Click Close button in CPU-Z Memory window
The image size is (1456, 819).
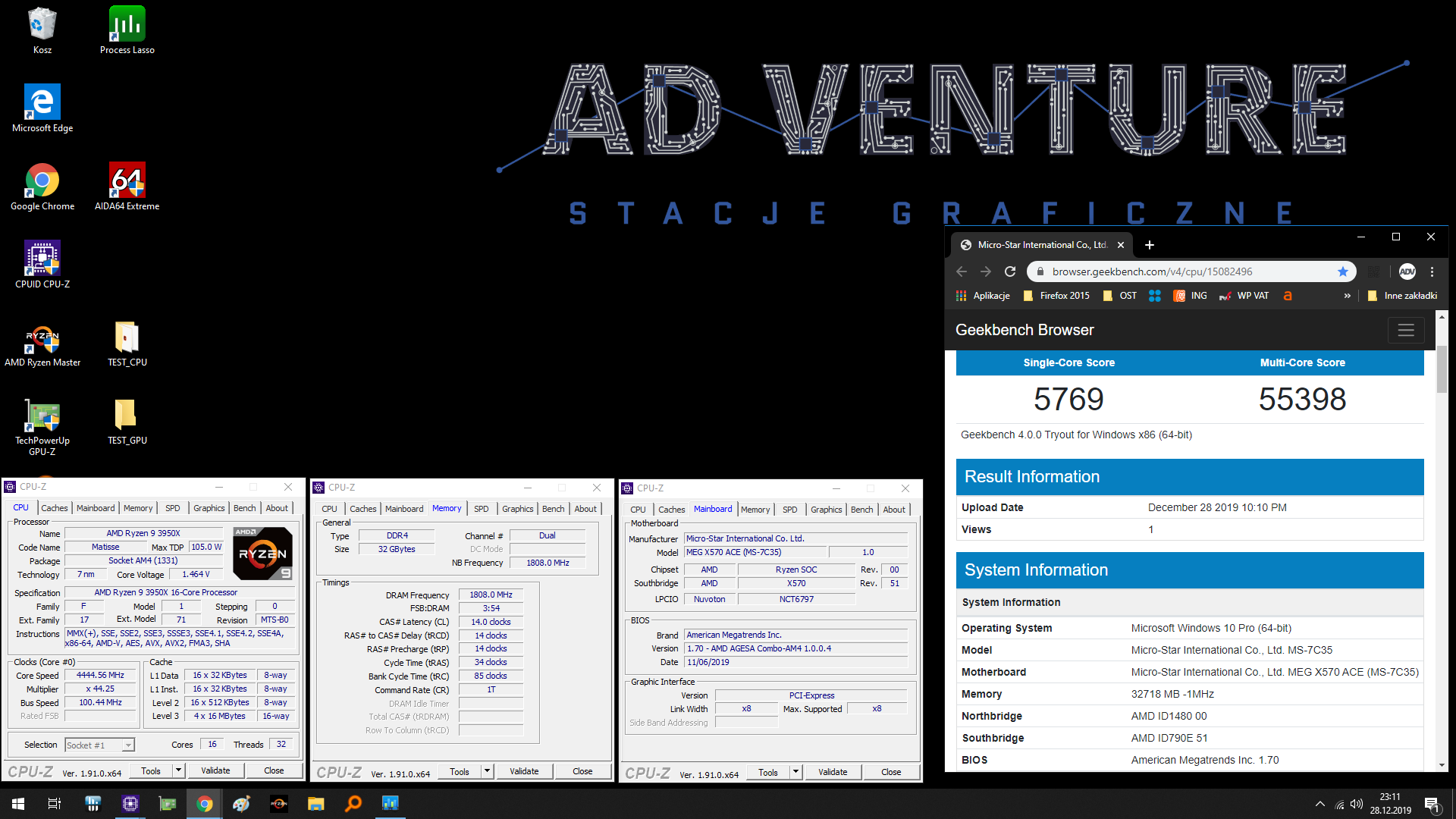tap(582, 771)
